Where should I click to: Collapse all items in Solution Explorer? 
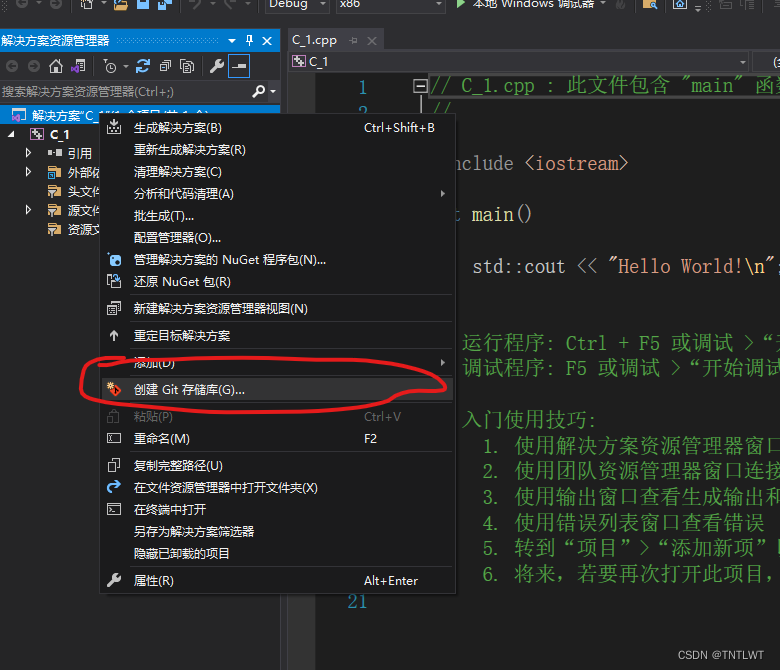[165, 66]
